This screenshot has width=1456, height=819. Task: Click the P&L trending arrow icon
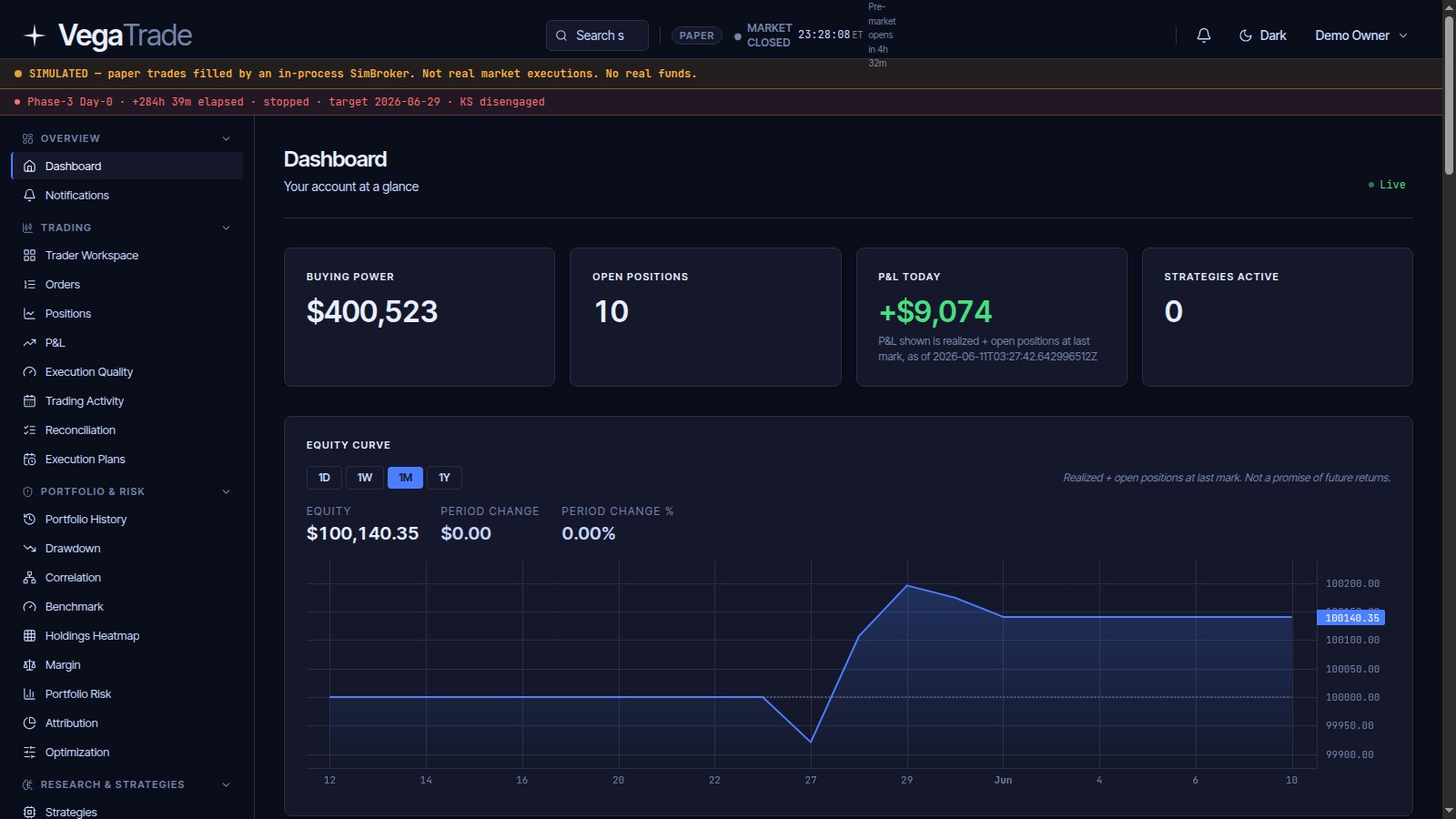pos(29,343)
